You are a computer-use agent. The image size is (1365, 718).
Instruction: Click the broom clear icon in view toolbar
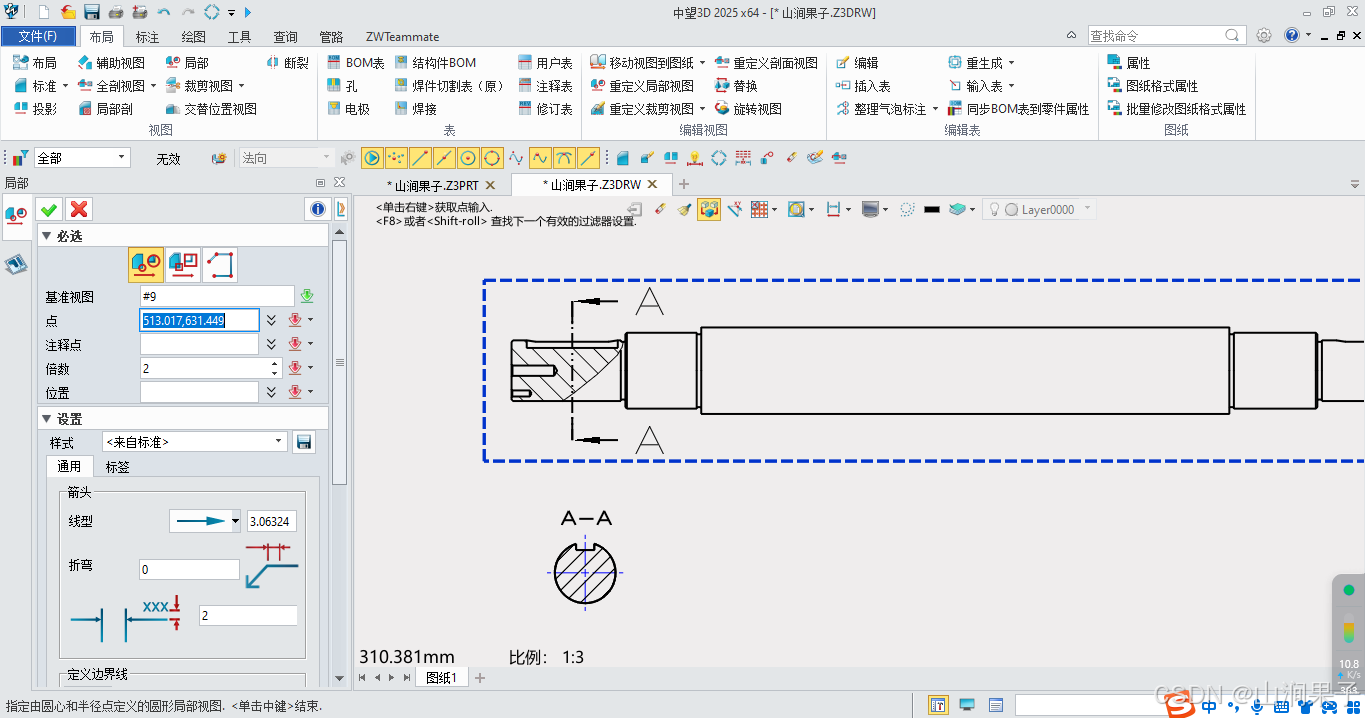[x=684, y=209]
